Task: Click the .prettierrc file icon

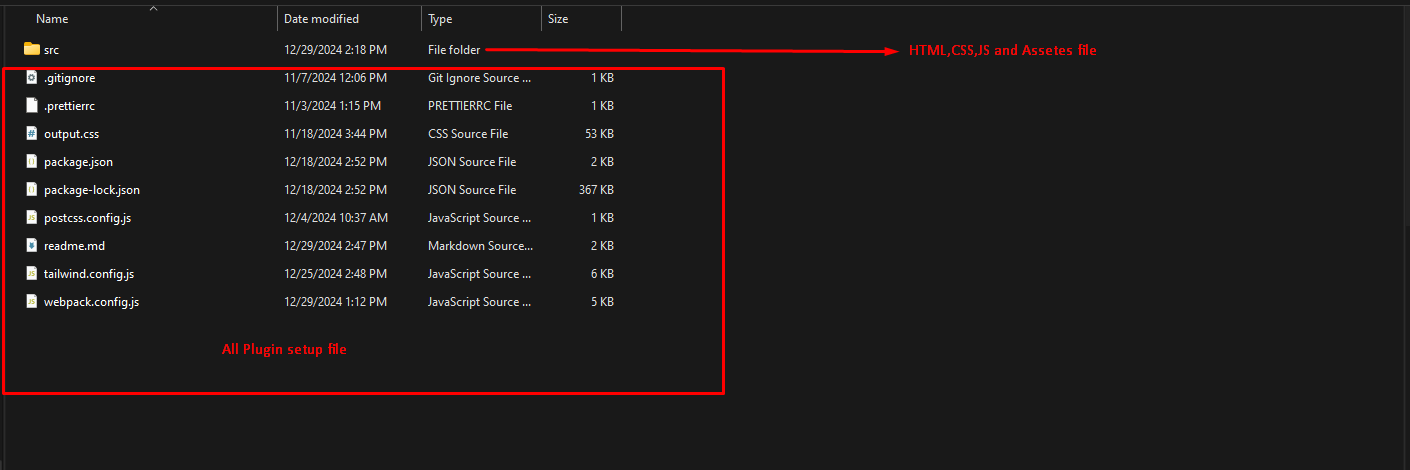Action: pos(31,105)
